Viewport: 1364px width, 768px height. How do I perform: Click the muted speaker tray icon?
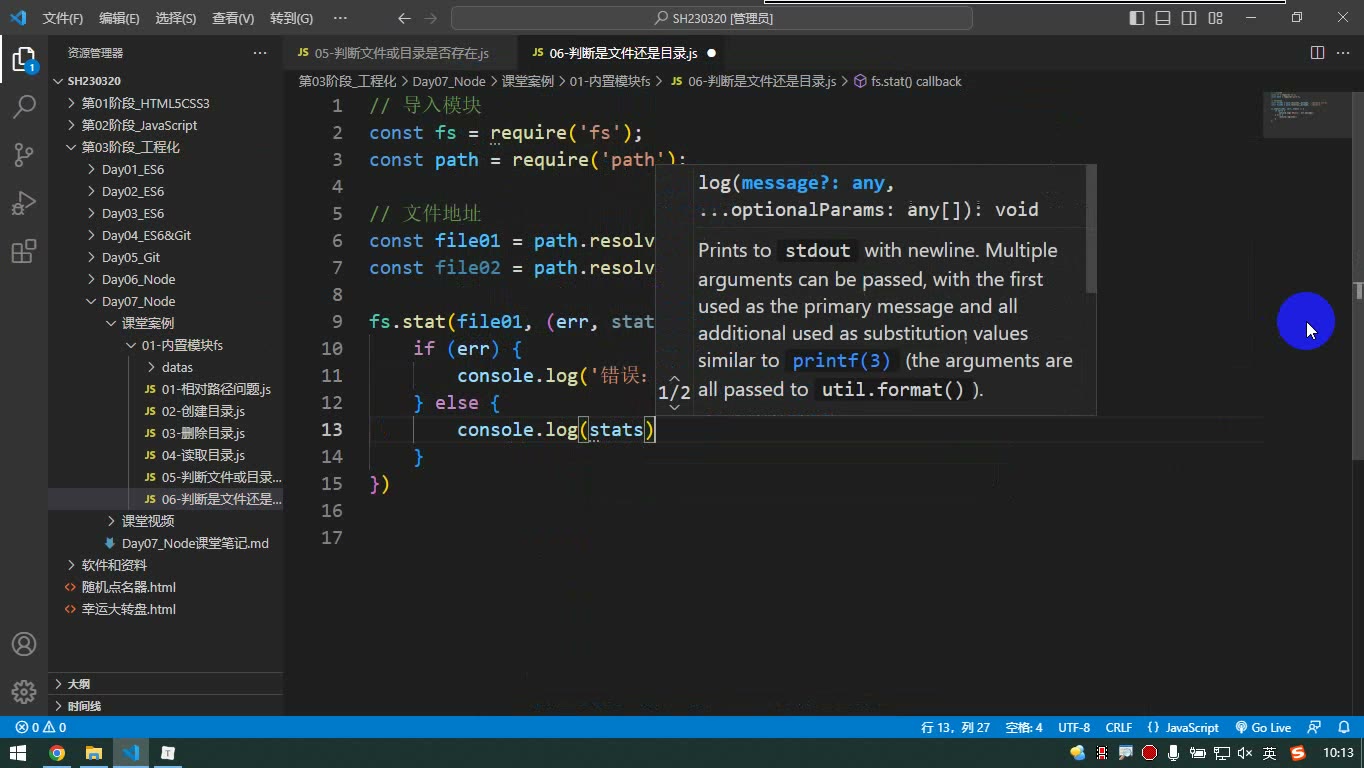[x=1244, y=753]
